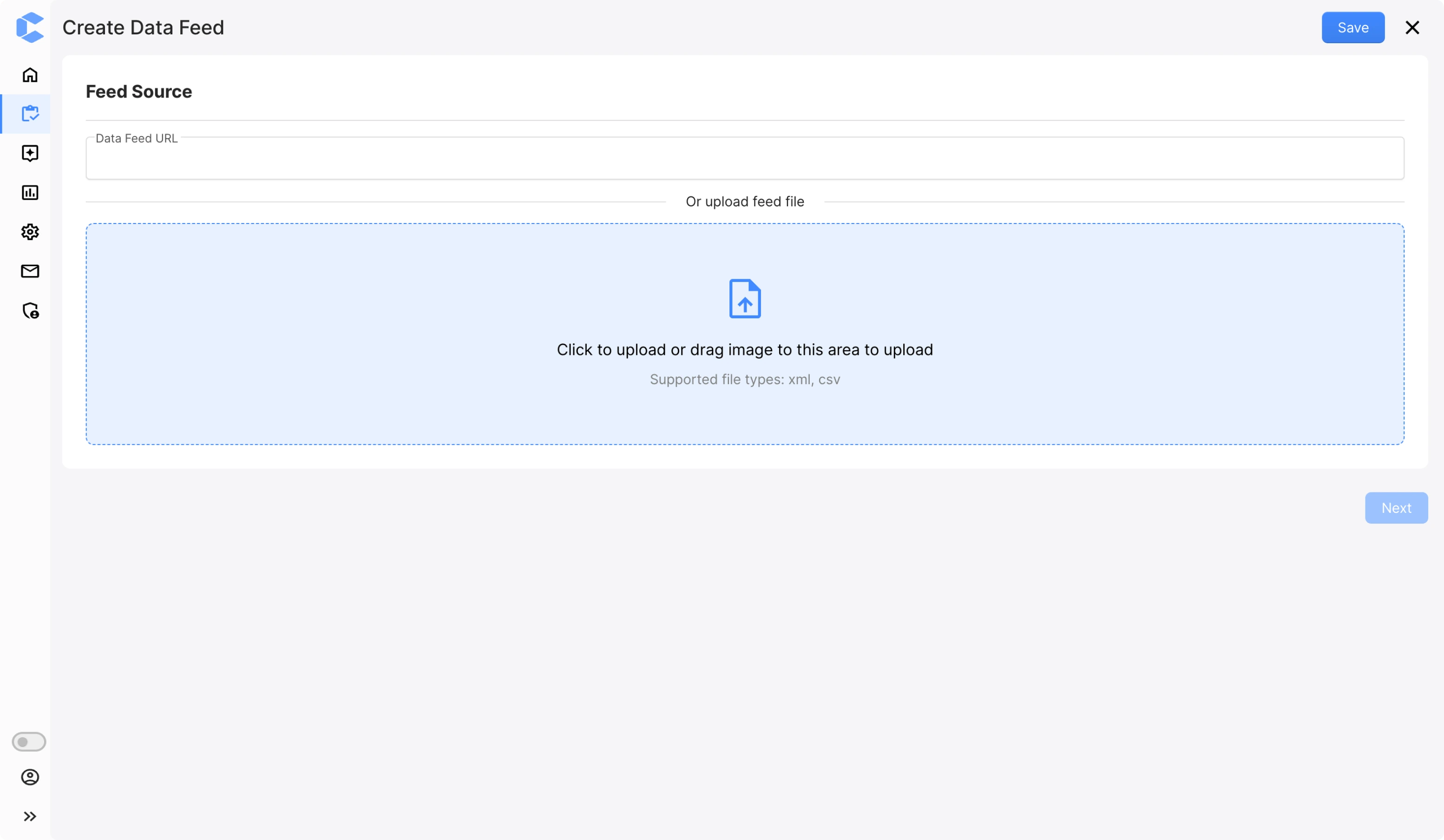Select the email notifications icon

pos(30,271)
